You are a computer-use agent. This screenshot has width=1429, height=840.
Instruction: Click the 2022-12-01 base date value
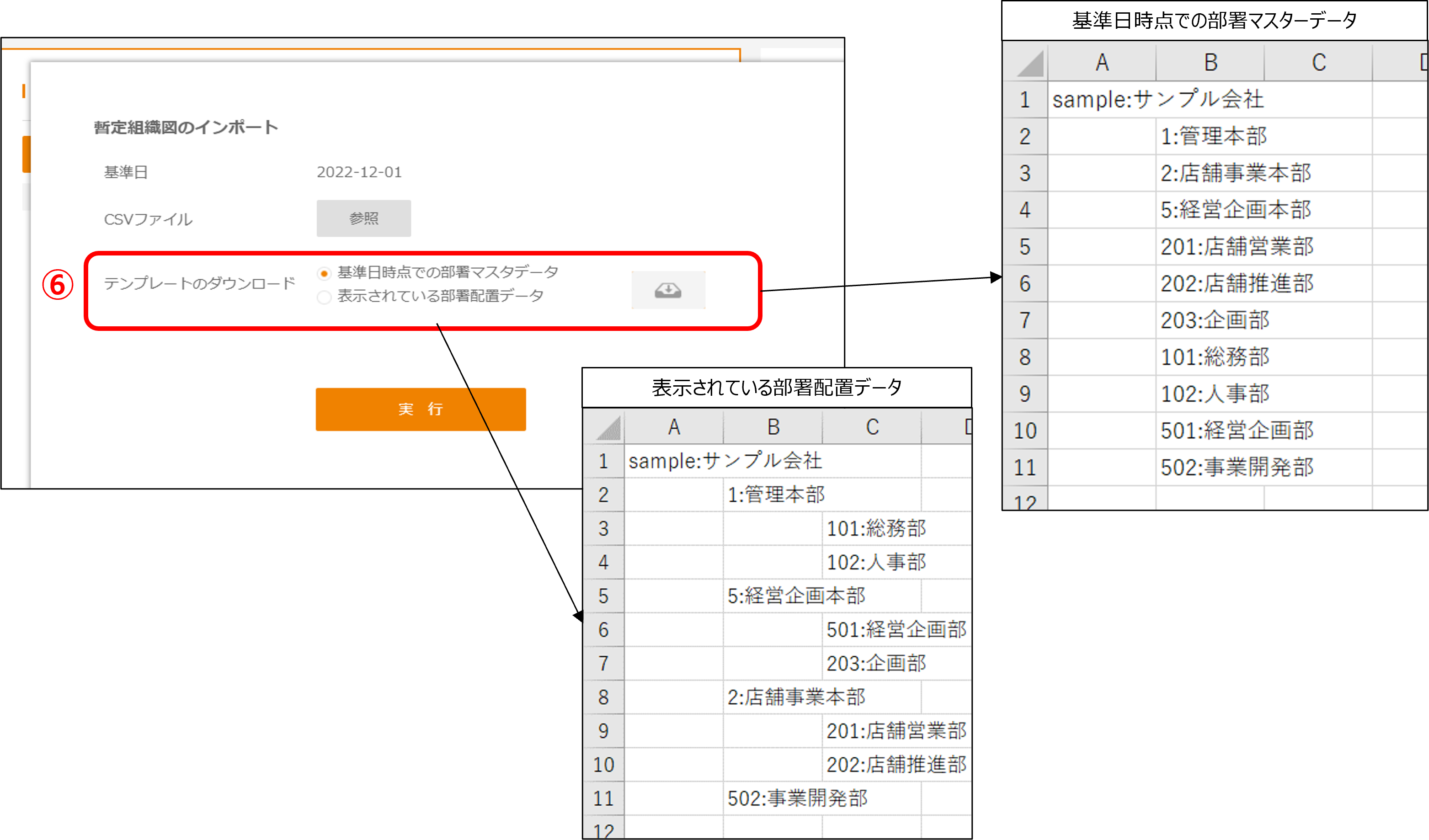(x=359, y=172)
